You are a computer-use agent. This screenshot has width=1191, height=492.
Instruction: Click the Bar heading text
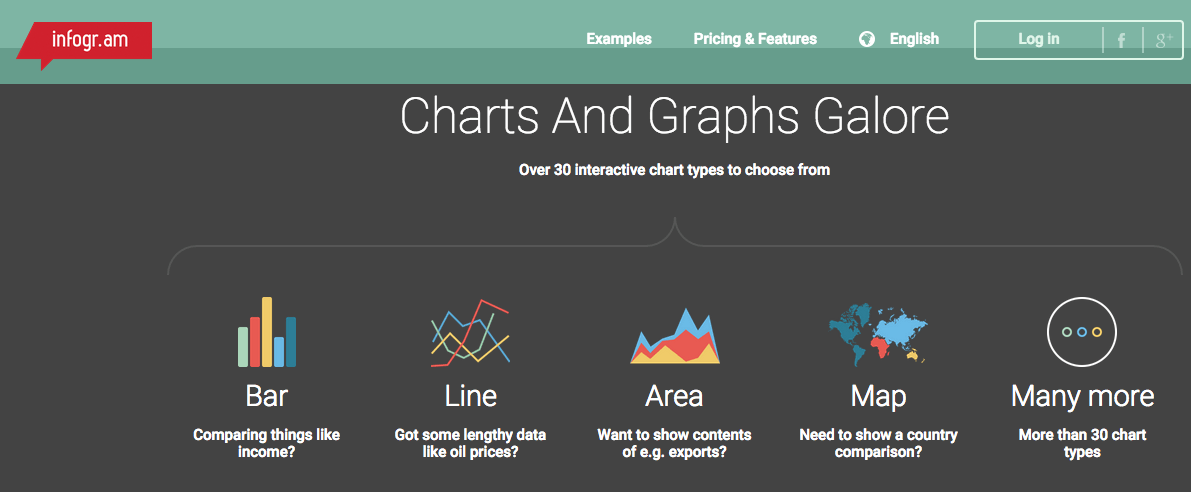pyautogui.click(x=267, y=396)
